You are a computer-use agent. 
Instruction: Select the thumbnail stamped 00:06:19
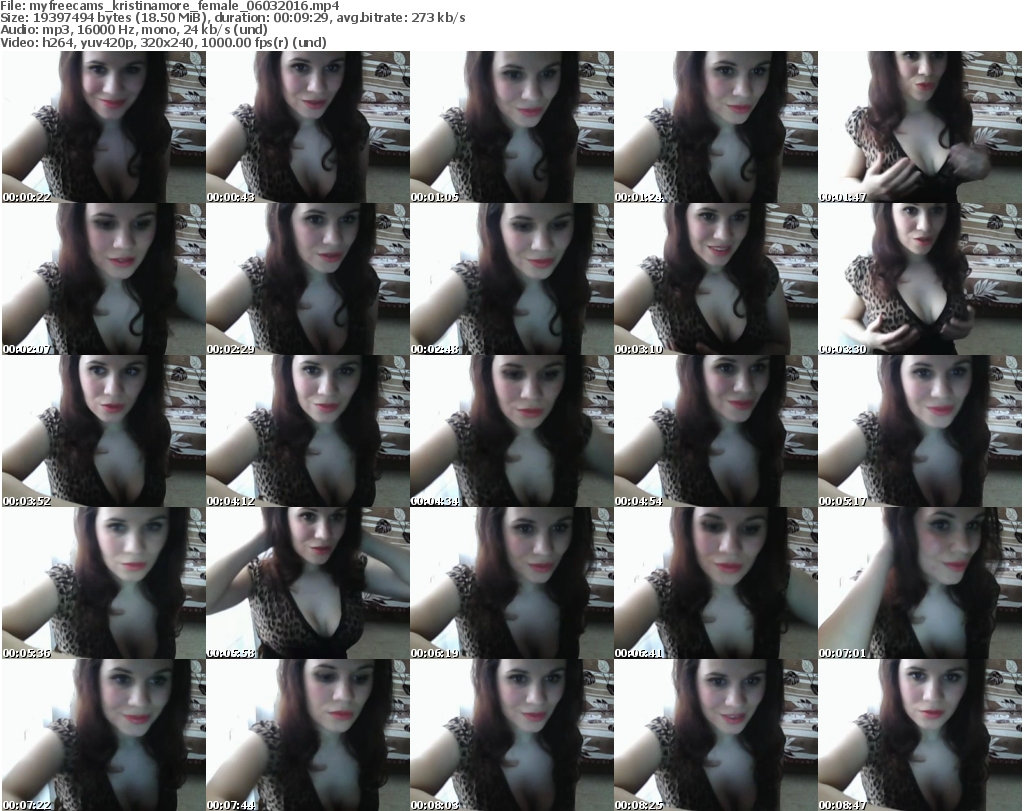click(x=512, y=583)
